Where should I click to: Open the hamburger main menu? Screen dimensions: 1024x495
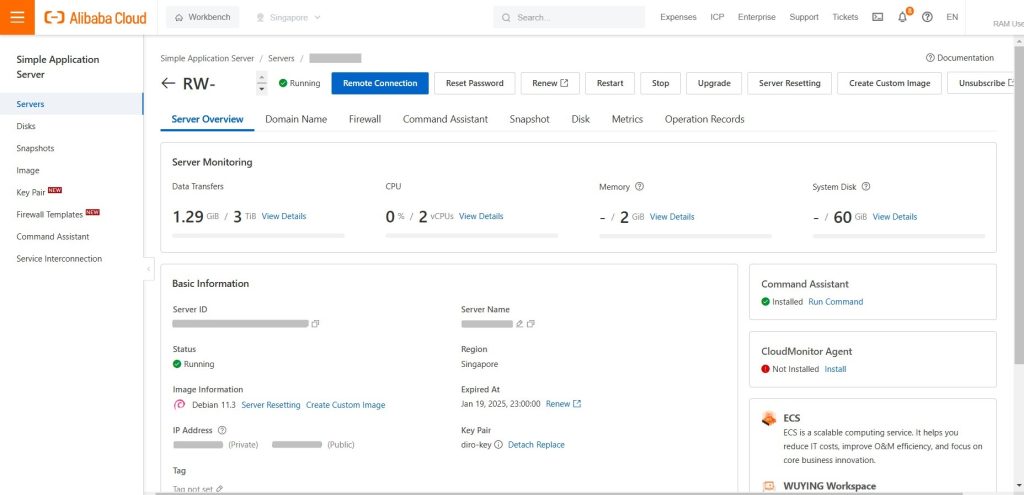click(17, 18)
